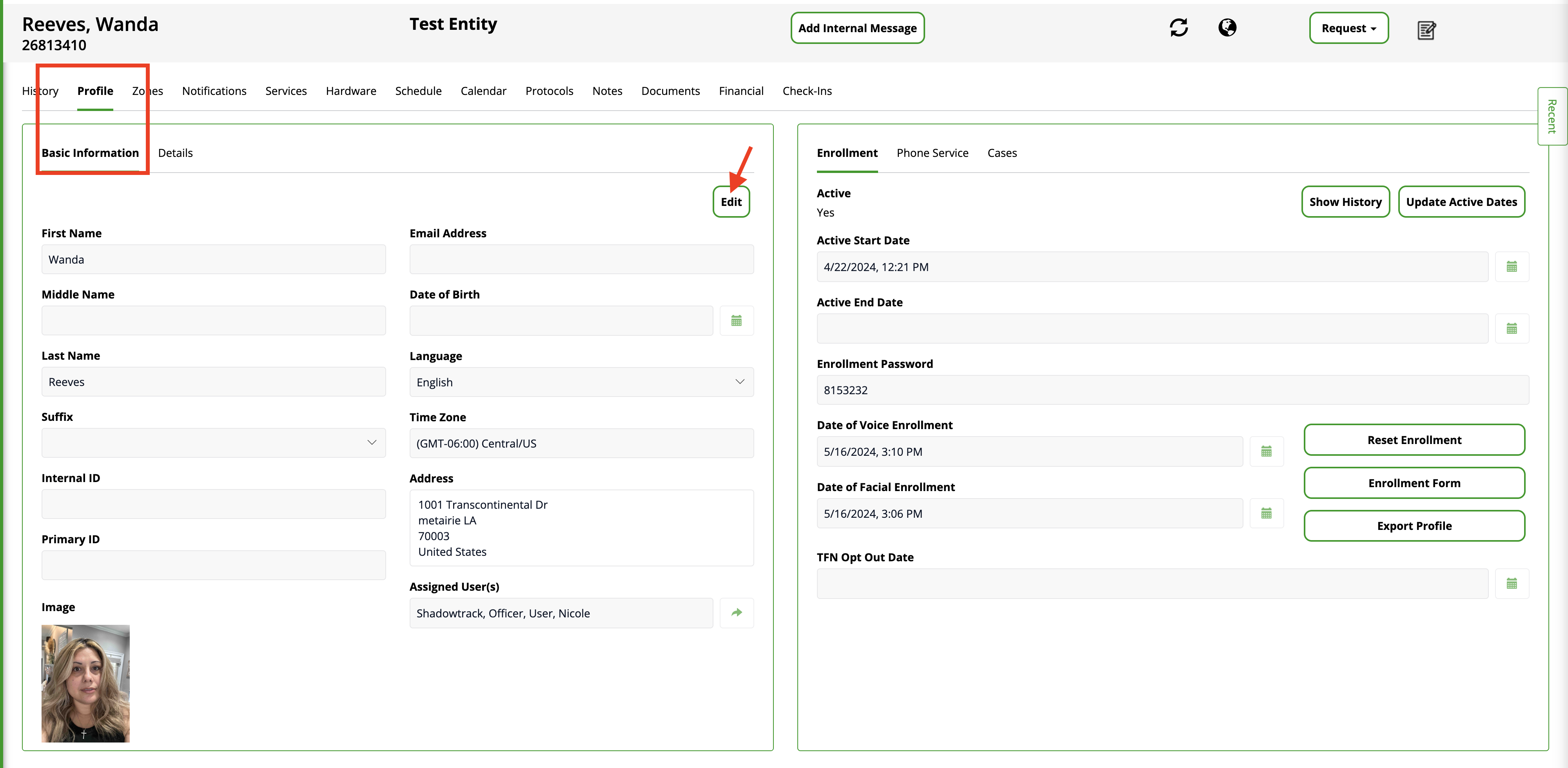Click the Date of Facial Enrollment field
The width and height of the screenshot is (1568, 768).
coord(1029,513)
